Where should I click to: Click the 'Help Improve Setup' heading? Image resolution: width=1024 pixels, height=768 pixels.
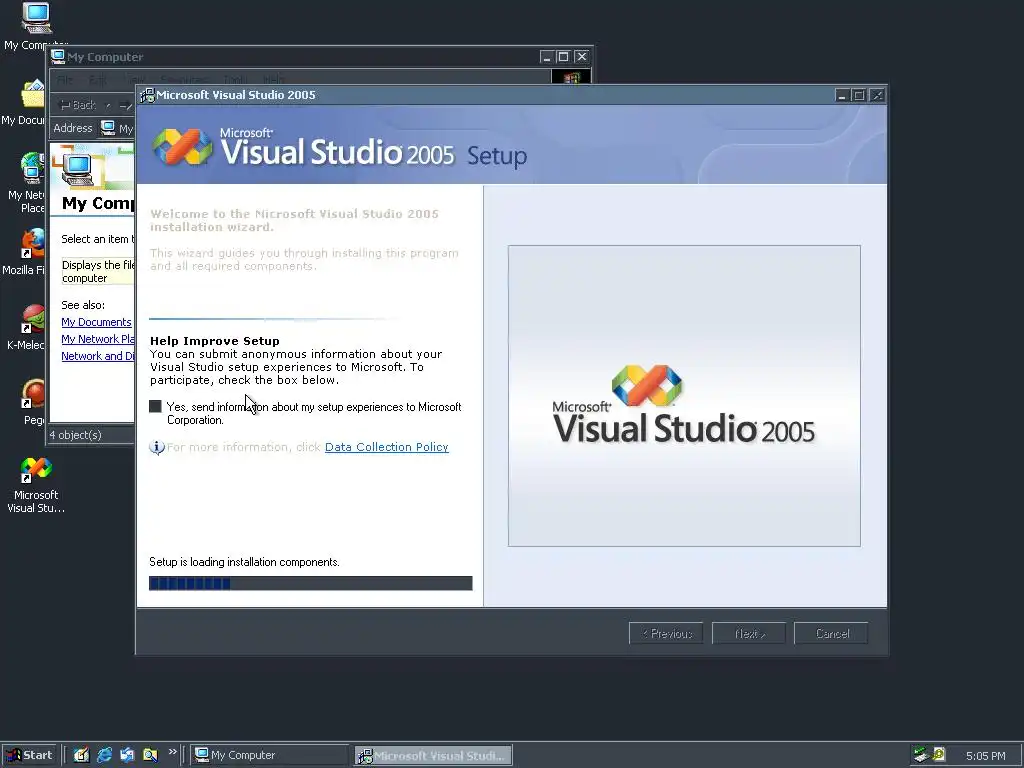point(215,341)
